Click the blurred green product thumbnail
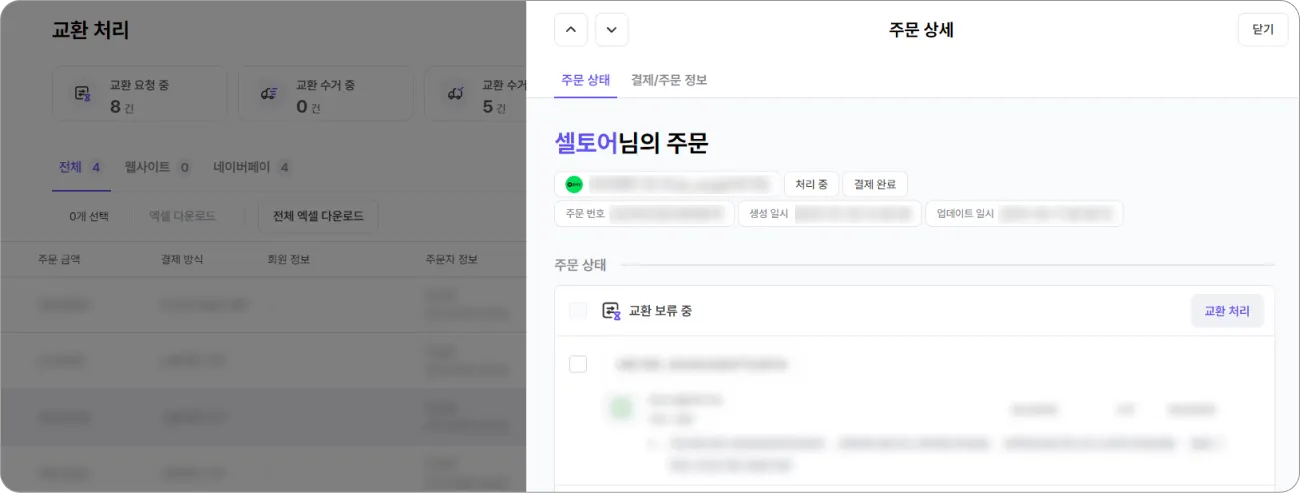The height and width of the screenshot is (493, 1300). (622, 407)
